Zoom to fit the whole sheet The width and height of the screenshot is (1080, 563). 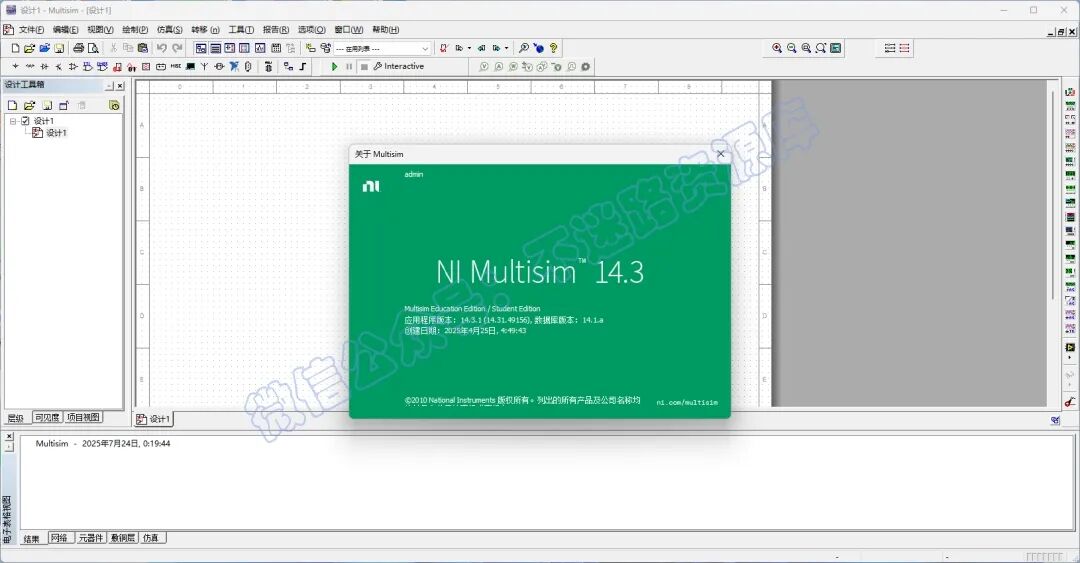click(820, 48)
